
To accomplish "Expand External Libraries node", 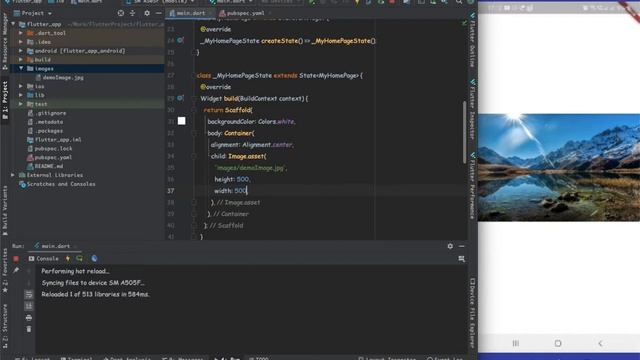I will pos(13,175).
